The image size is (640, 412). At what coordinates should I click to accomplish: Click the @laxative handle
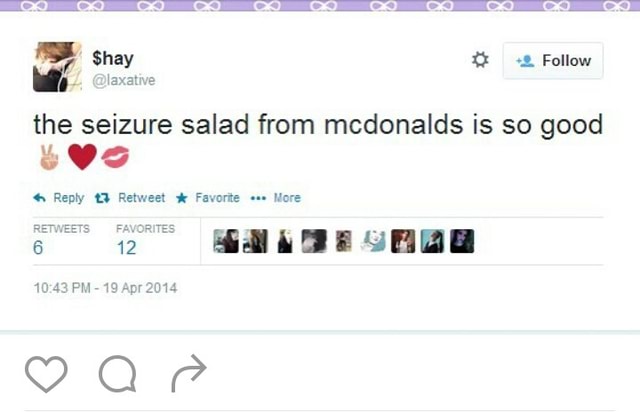click(x=124, y=80)
